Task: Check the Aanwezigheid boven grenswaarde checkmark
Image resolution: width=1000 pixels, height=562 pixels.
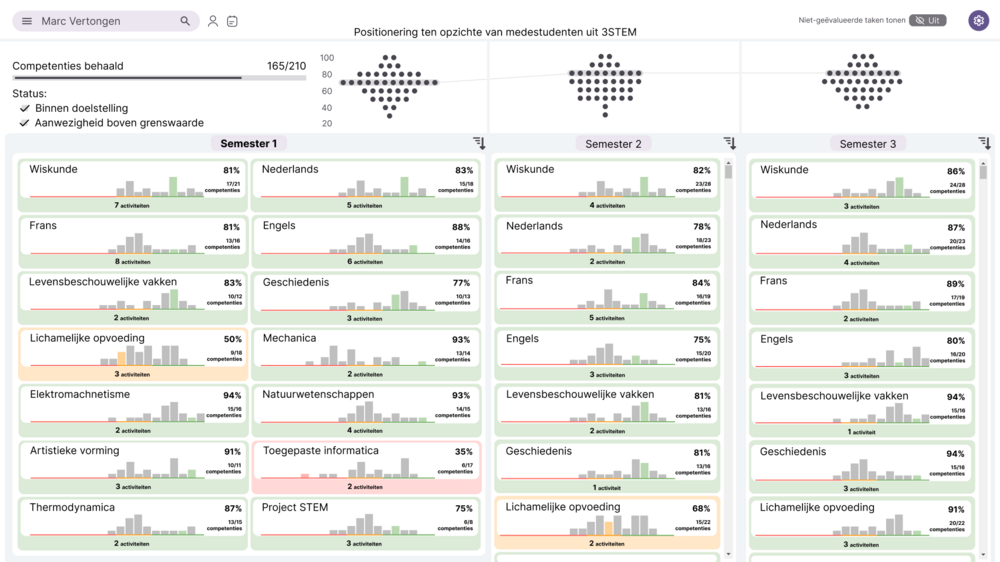Action: [x=25, y=122]
